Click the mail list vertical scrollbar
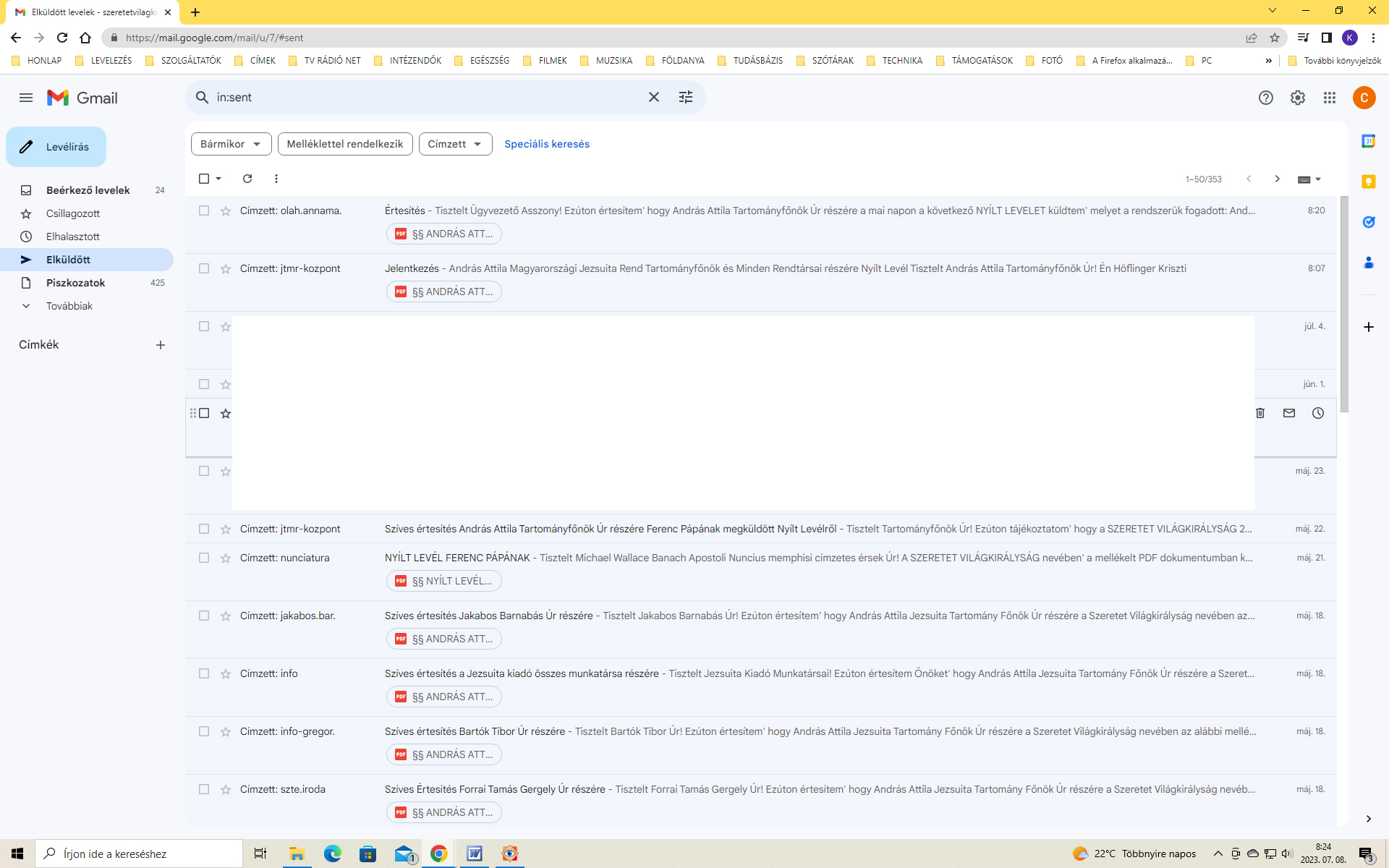1389x868 pixels. (x=1344, y=304)
